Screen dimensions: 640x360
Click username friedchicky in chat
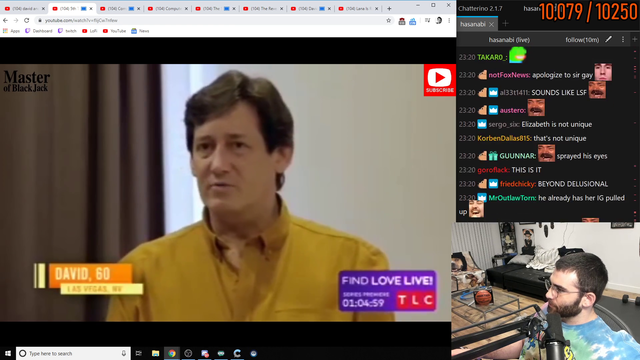pos(518,184)
